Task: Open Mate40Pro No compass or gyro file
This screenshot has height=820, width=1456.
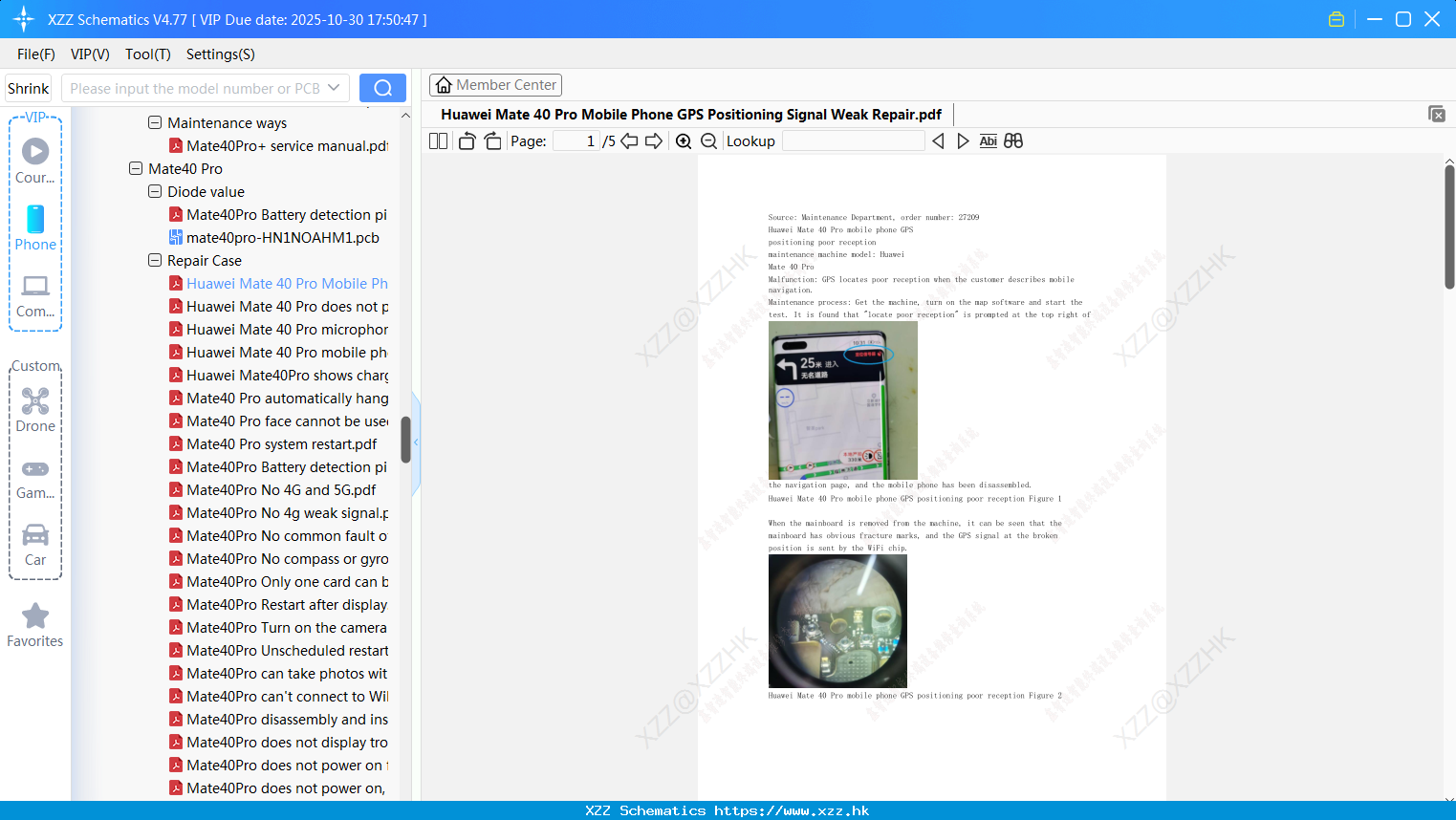Action: pos(278,558)
